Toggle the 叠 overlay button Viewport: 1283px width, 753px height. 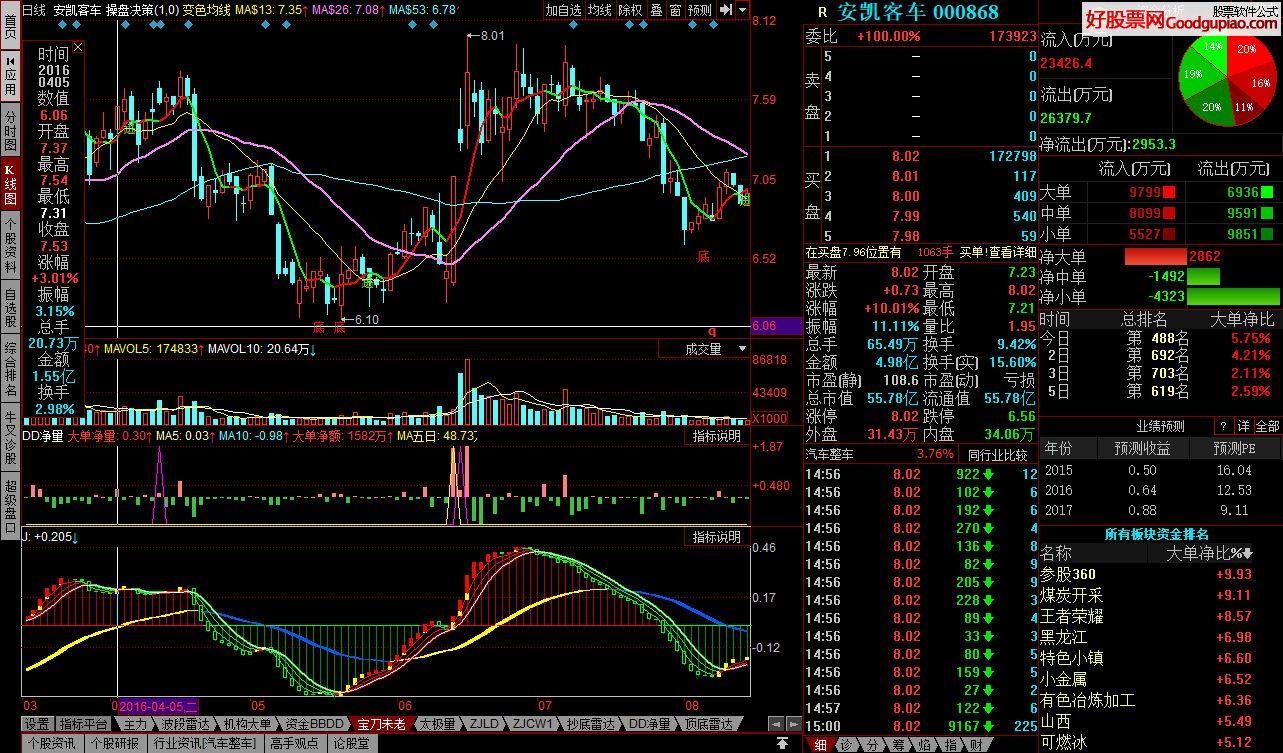(x=656, y=10)
